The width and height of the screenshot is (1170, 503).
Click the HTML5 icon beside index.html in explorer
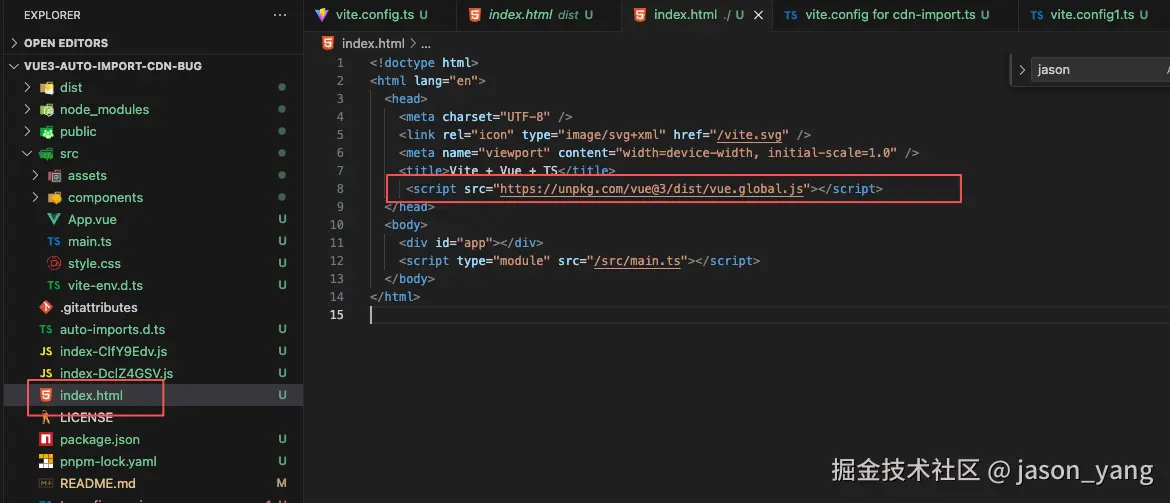click(46, 396)
